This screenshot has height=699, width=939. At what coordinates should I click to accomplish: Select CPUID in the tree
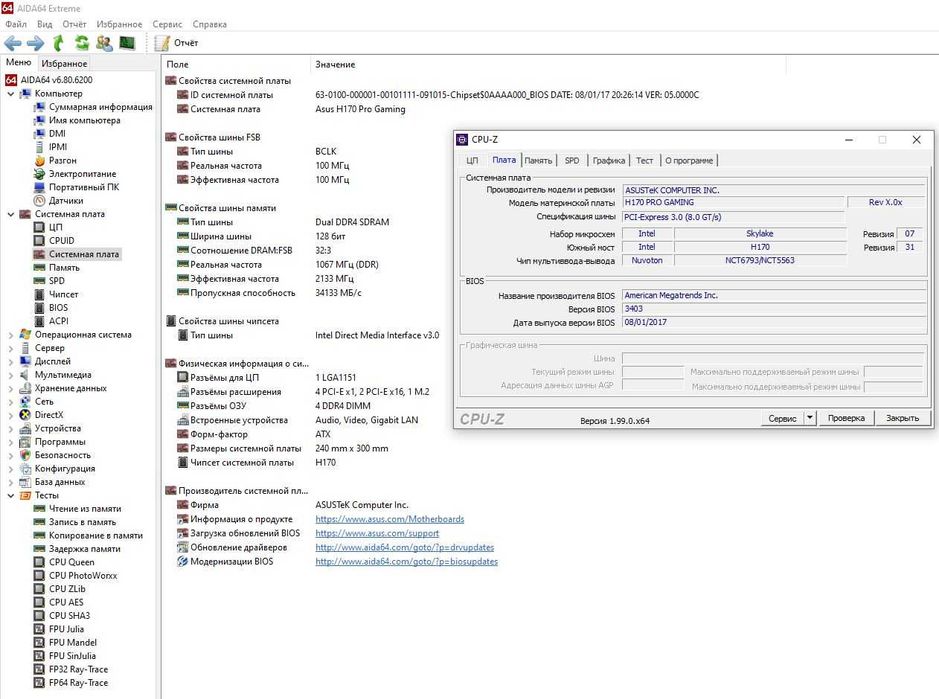click(x=62, y=240)
